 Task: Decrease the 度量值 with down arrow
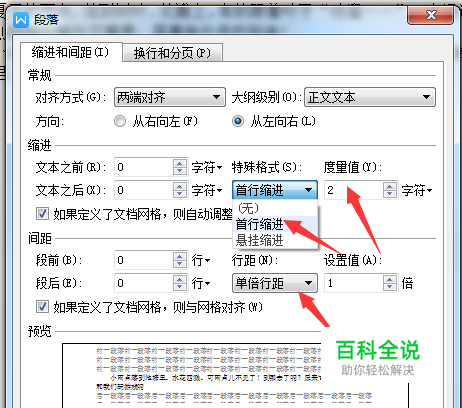click(x=390, y=194)
